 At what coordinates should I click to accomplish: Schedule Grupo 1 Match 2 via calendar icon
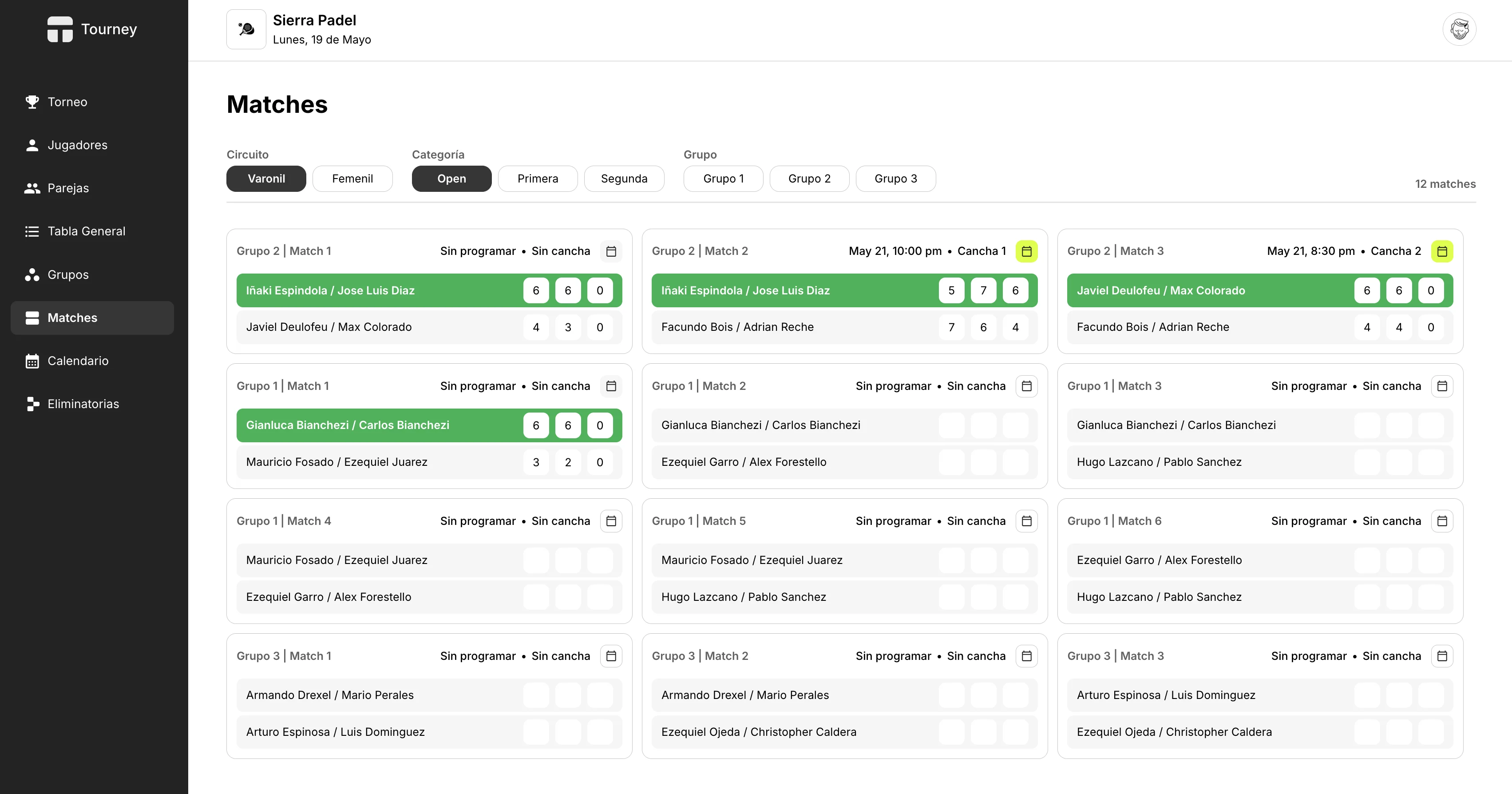point(1027,386)
